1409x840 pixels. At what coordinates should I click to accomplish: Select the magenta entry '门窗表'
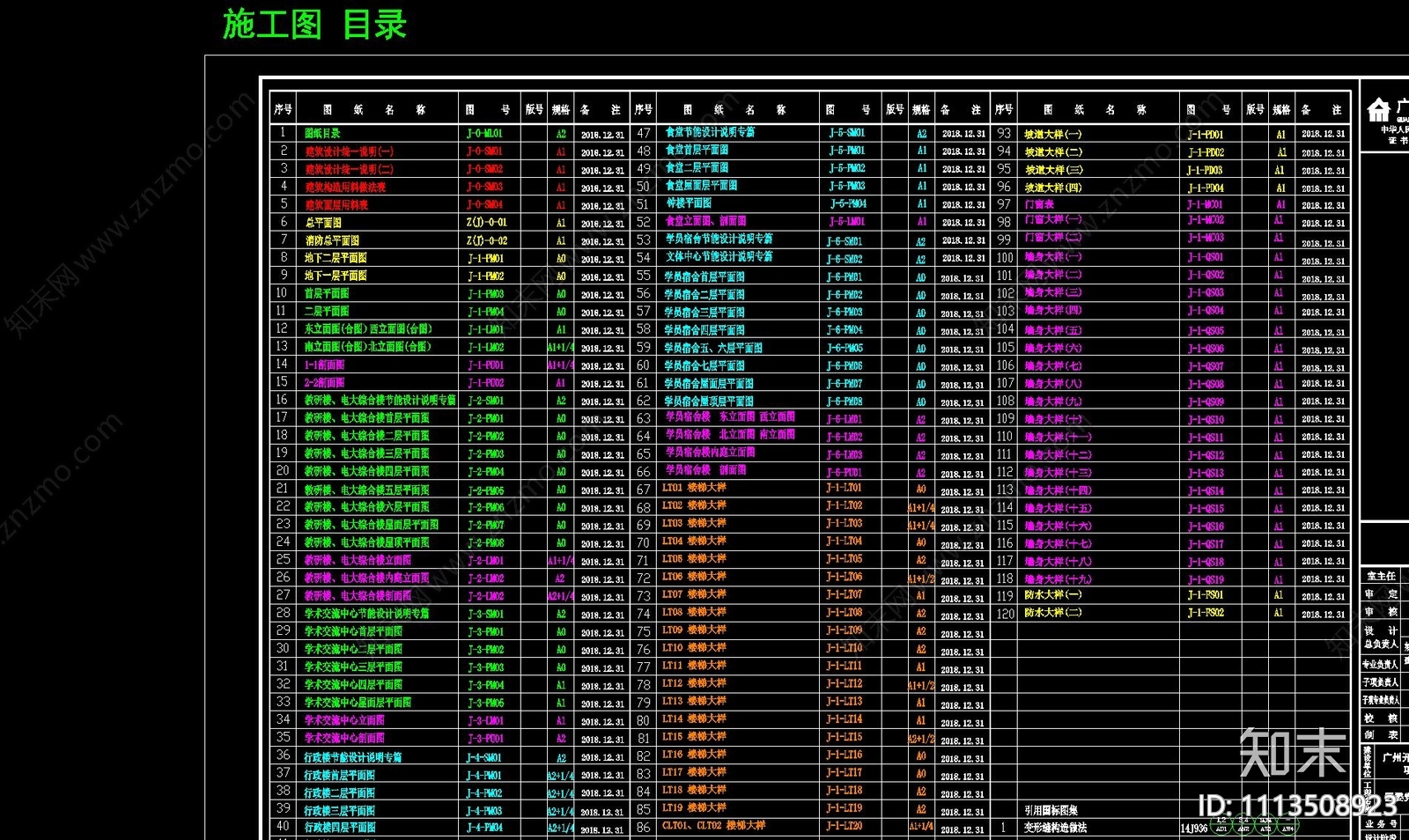(x=1039, y=203)
